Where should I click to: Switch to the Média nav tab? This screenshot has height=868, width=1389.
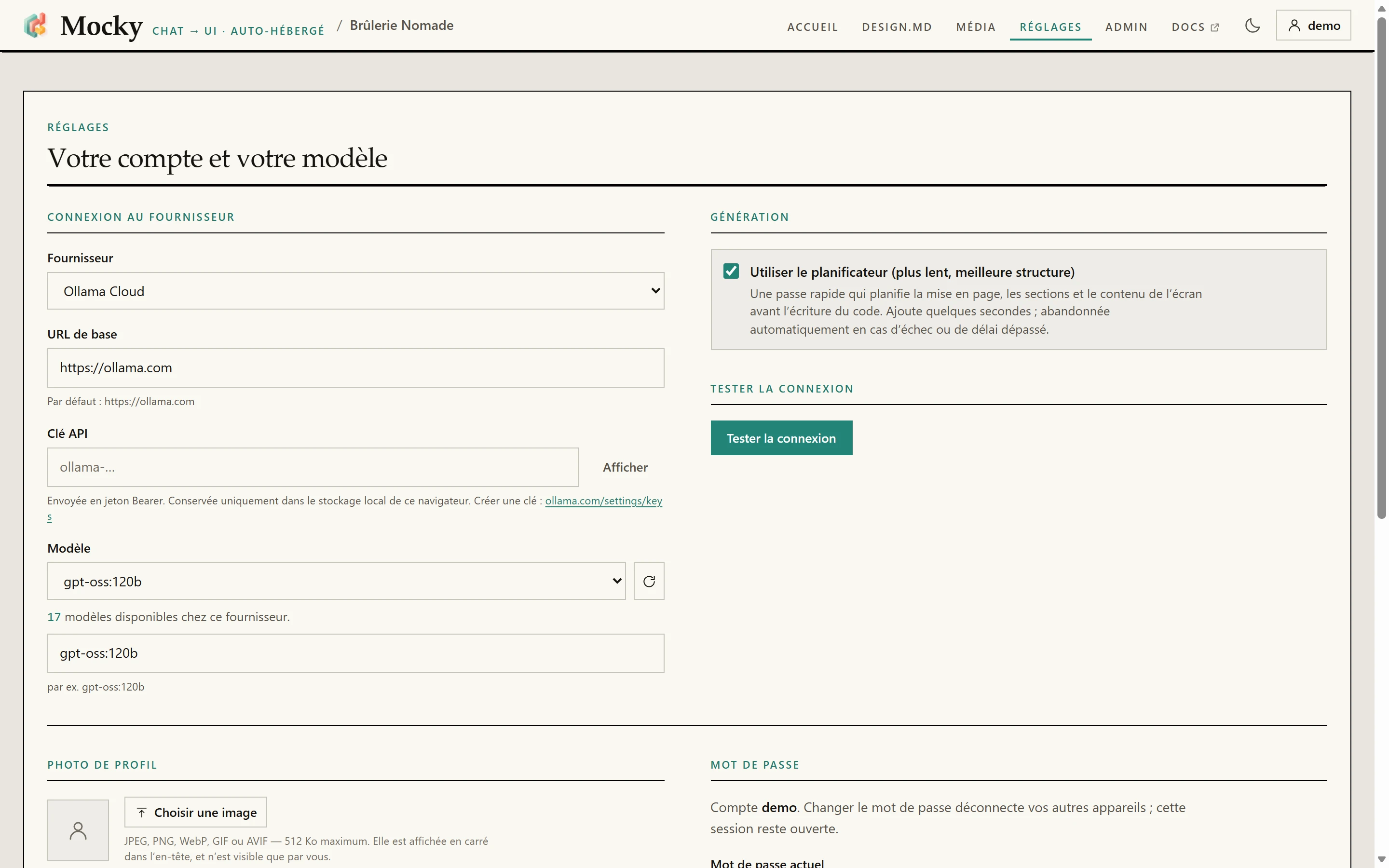coord(975,27)
